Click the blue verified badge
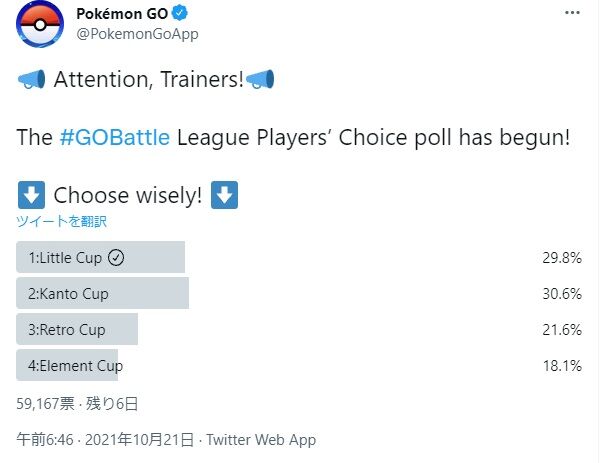The image size is (600, 463). click(x=182, y=15)
